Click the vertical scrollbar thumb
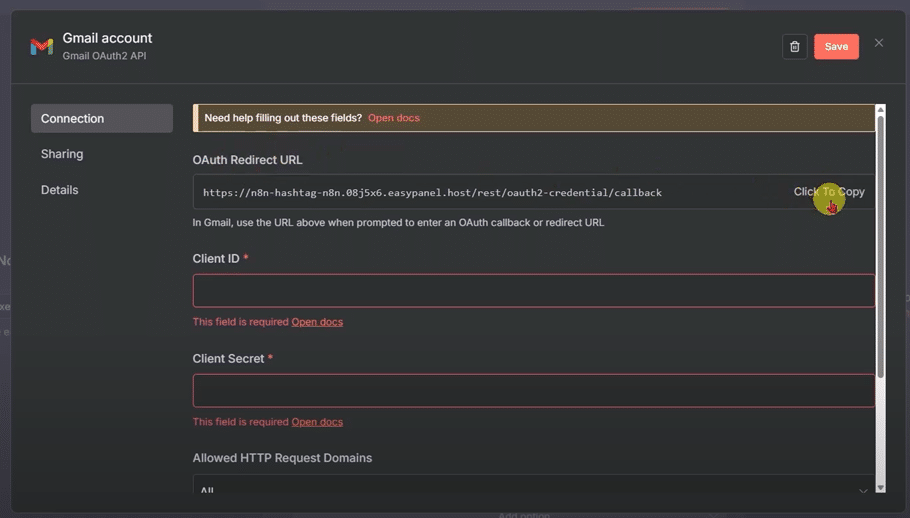Screen dimensions: 910x518 (880, 247)
